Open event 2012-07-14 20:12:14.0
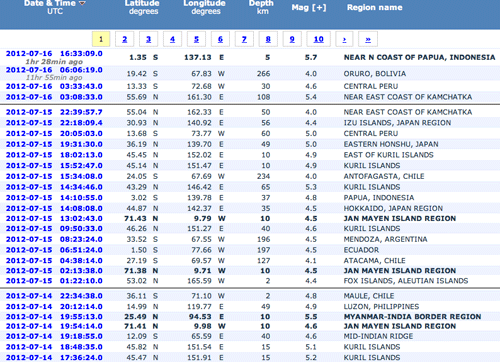 [x=54, y=307]
